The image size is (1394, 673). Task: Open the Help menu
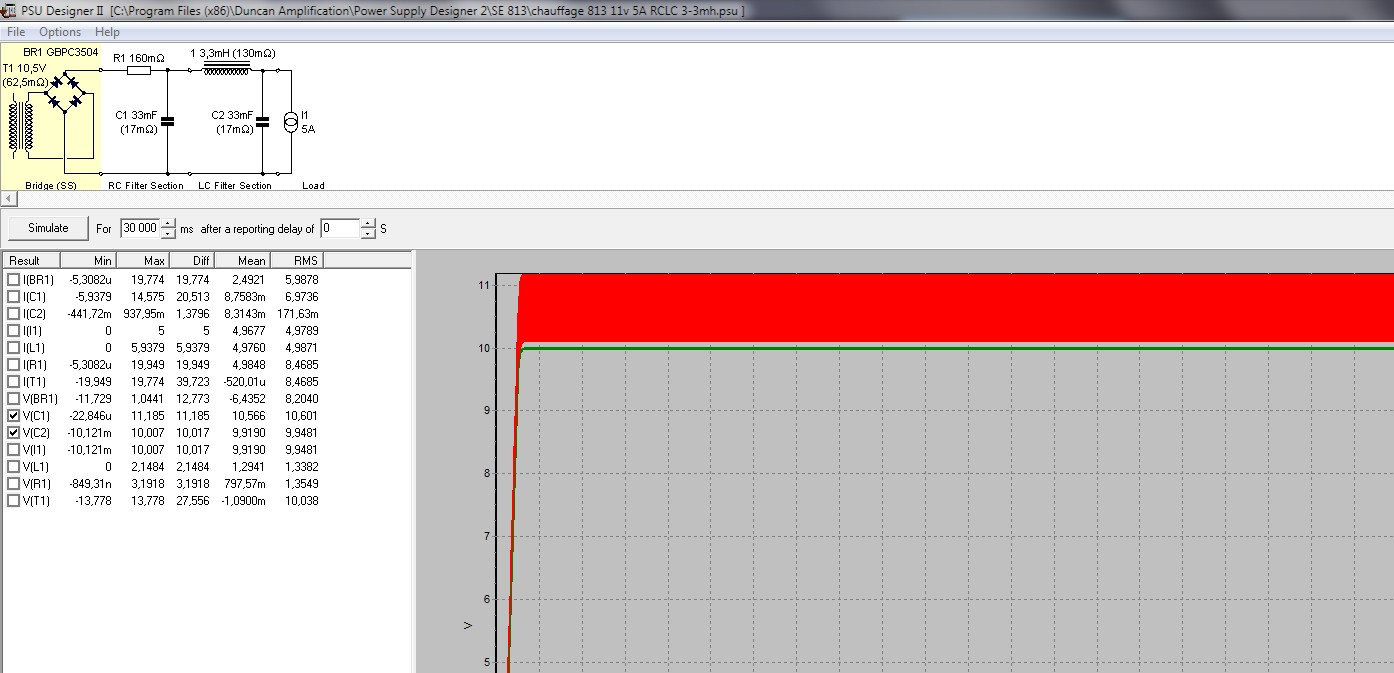[107, 32]
